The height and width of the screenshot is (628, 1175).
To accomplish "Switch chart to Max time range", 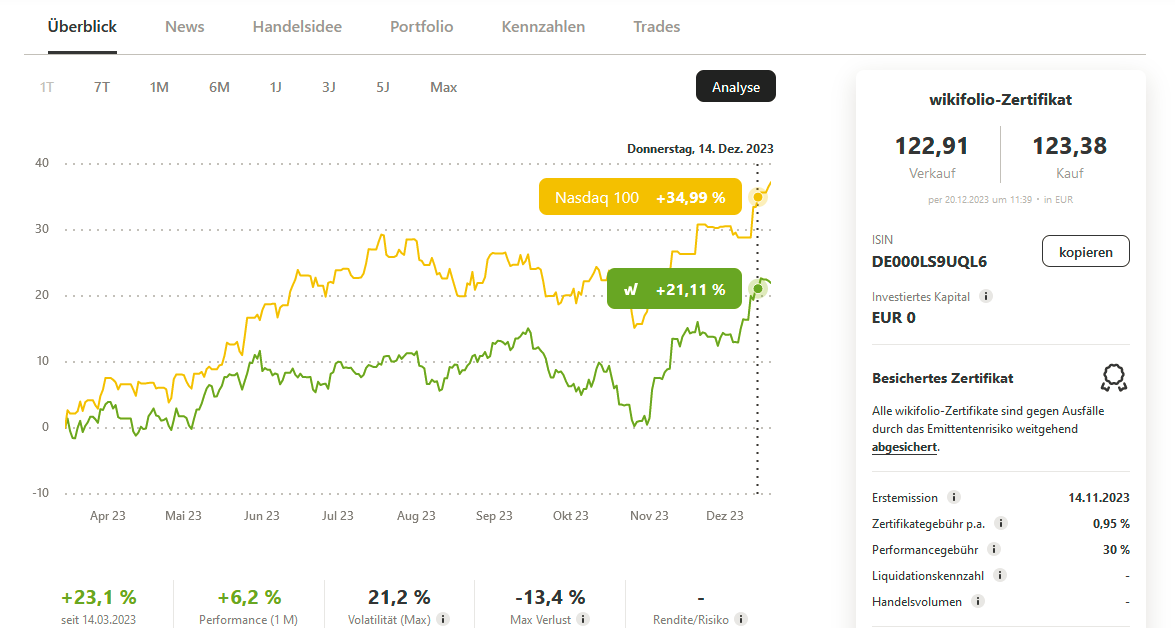I will tap(443, 87).
